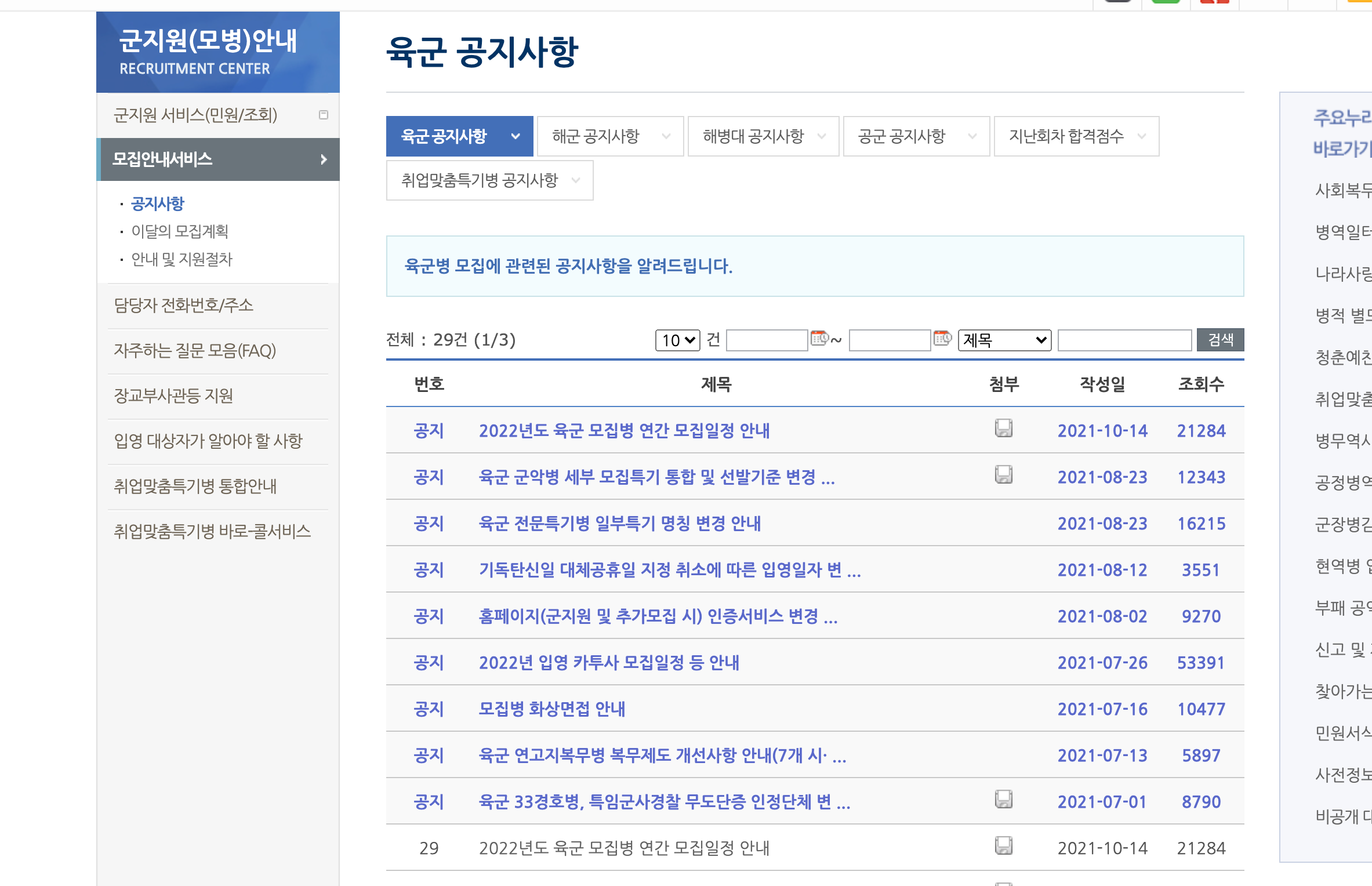1372x886 pixels.
Task: Open 모집안내서비스 sidebar menu
Action: coord(218,159)
